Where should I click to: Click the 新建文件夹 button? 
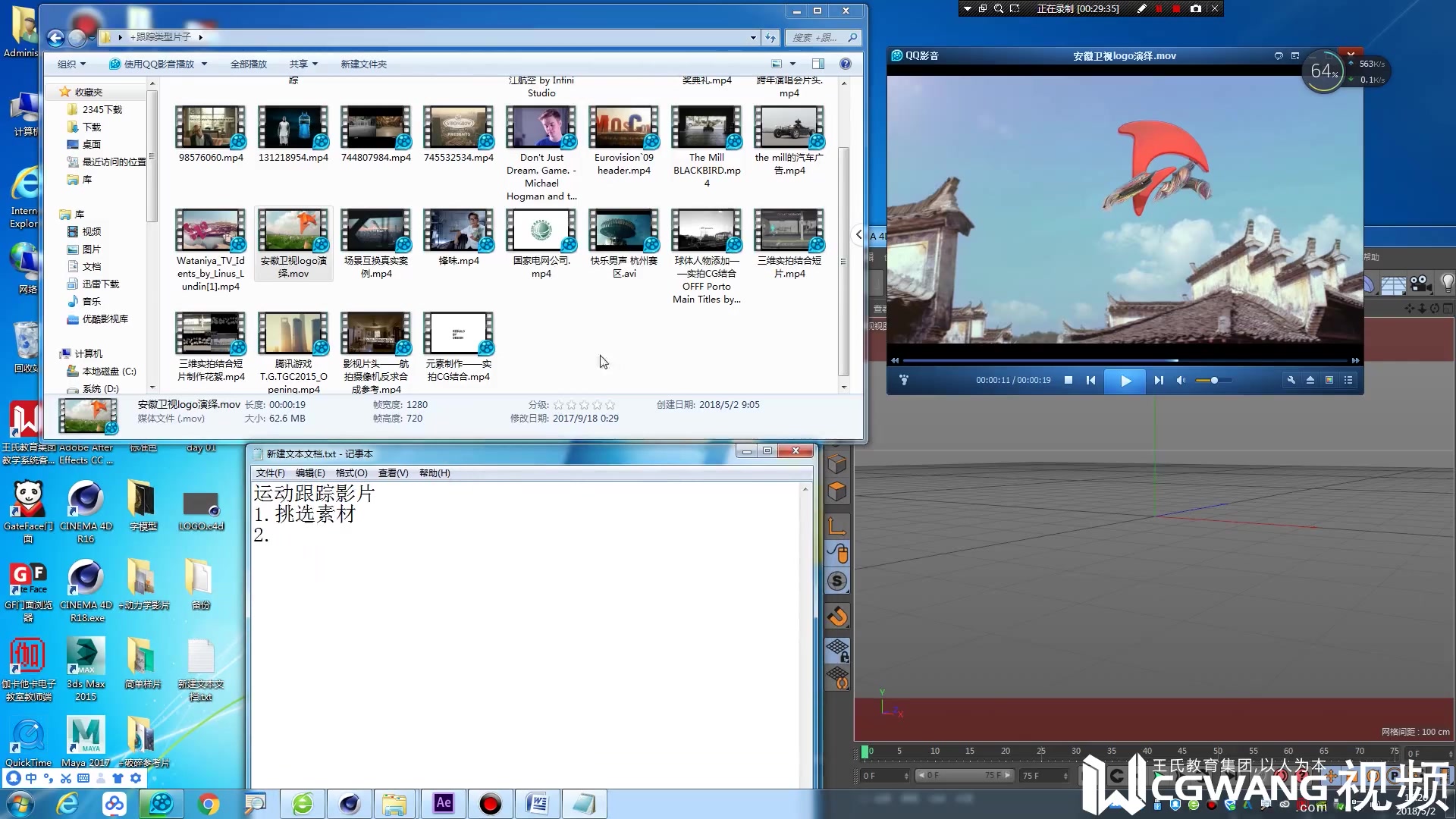[x=363, y=64]
